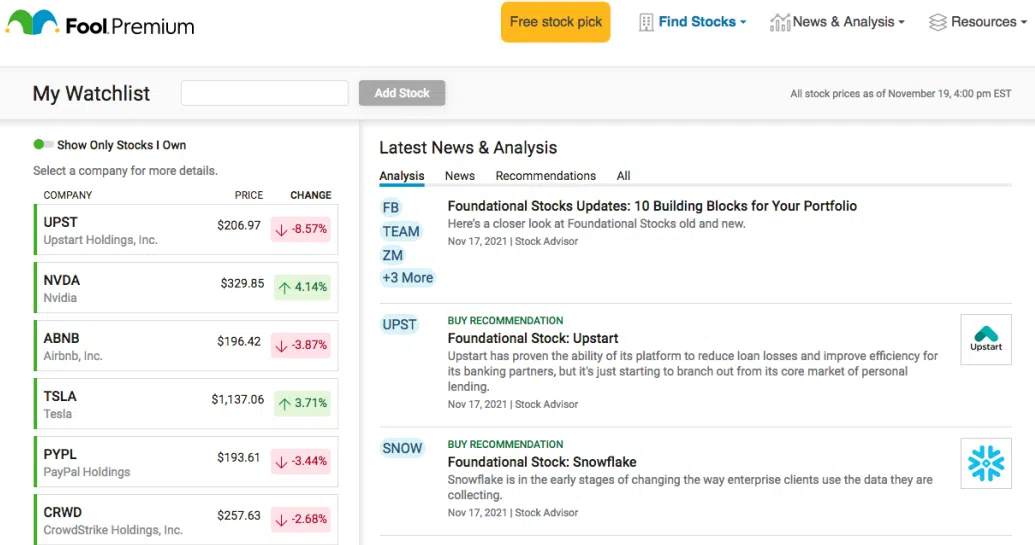Screen dimensions: 1035x545
Task: Click the watchlist stock search field
Action: click(264, 93)
